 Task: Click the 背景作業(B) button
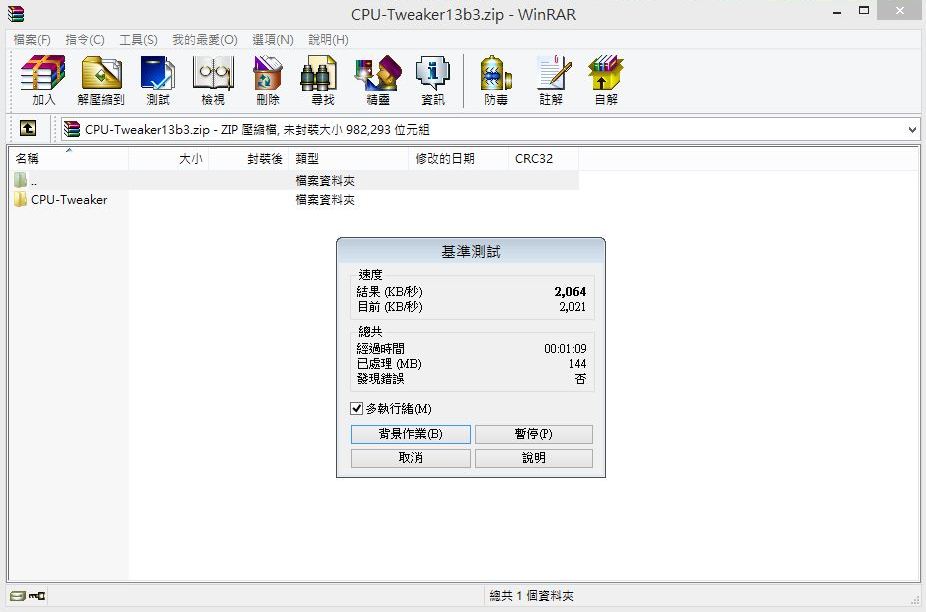tap(410, 434)
